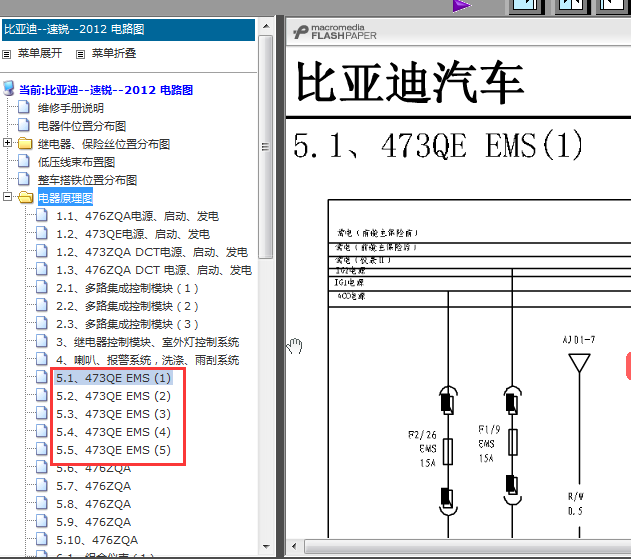Open 1.3、476ZQA DCT 电源、启动、发电
The height and width of the screenshot is (559, 631).
154,270
